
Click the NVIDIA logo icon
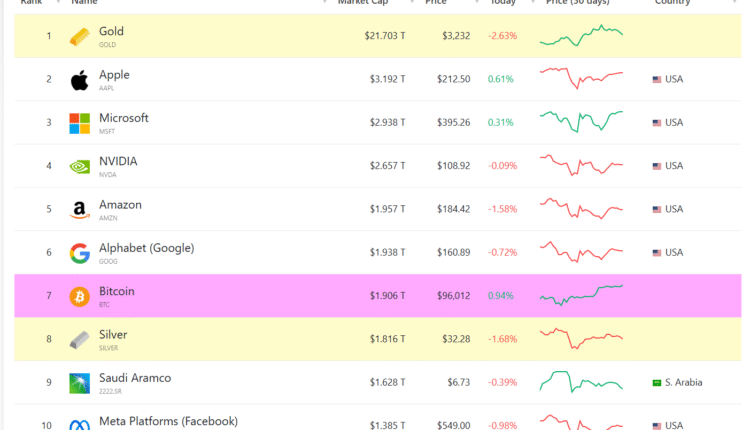(x=79, y=167)
